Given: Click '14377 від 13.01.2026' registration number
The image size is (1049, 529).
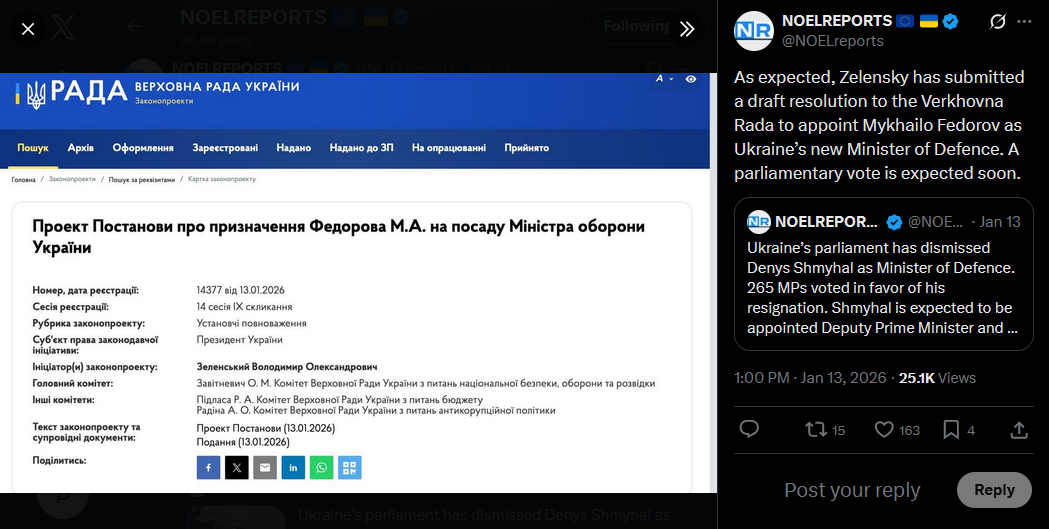Looking at the screenshot, I should pos(241,290).
